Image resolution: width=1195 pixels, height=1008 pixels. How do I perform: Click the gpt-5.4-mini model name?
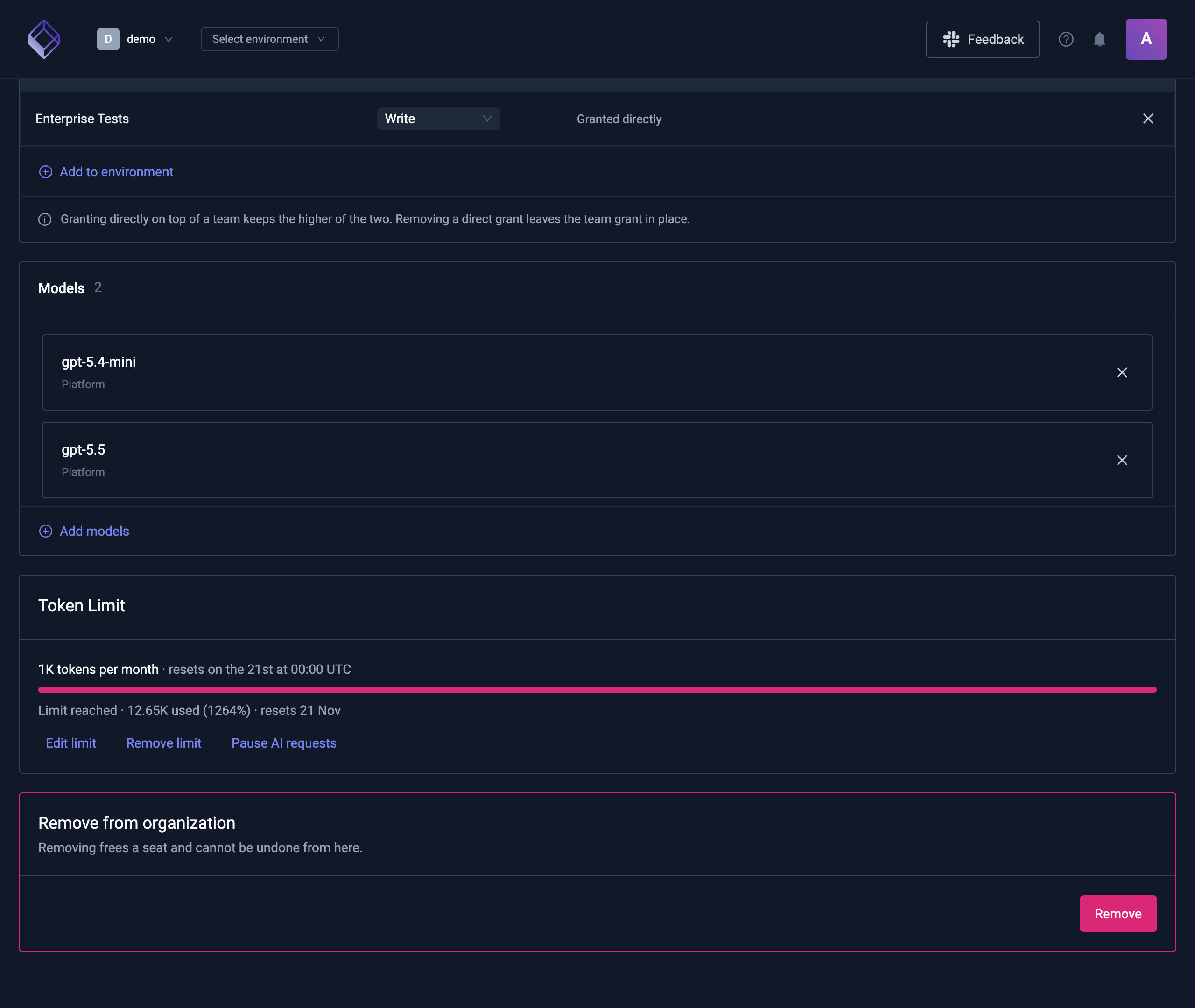pyautogui.click(x=98, y=362)
